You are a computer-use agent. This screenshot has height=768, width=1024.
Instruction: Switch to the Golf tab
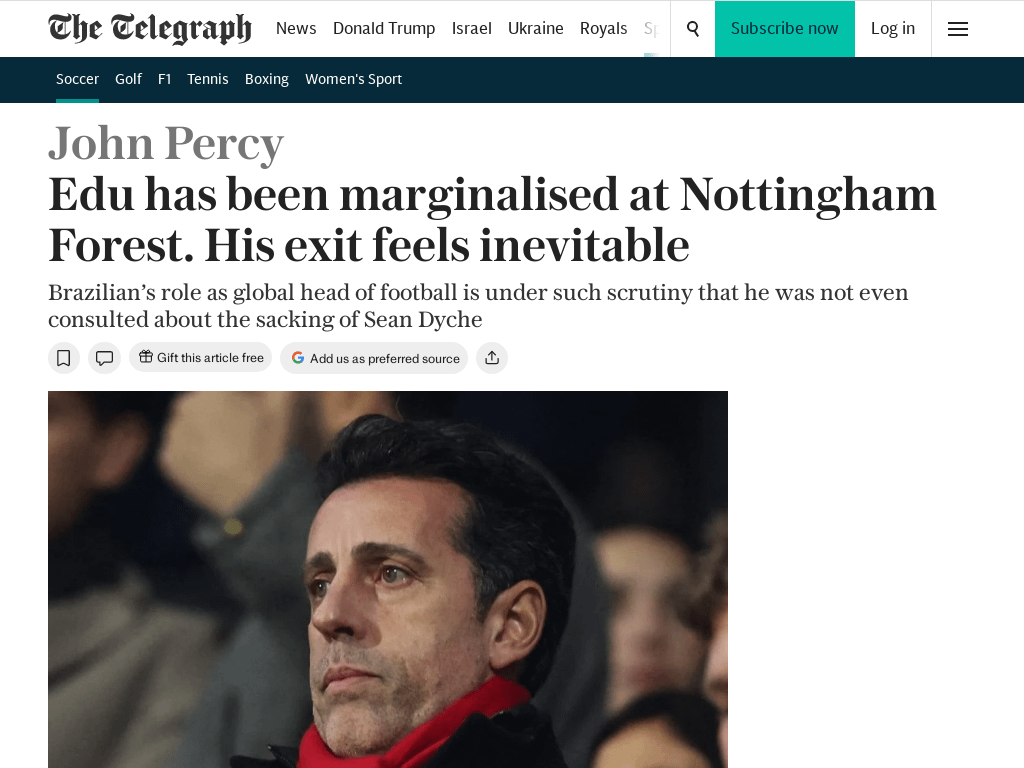128,79
